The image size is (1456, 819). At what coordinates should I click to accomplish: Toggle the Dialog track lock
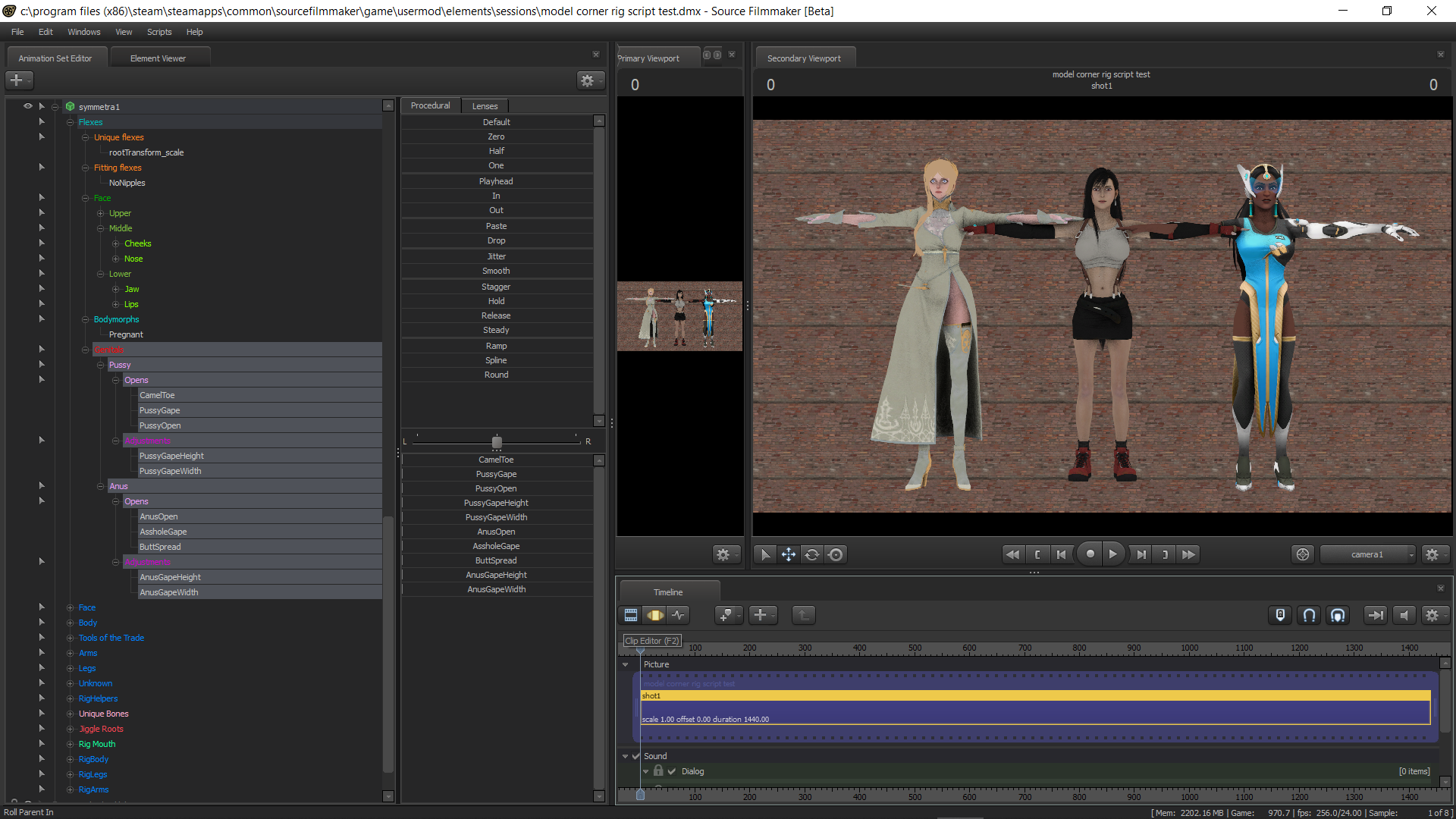click(x=658, y=770)
